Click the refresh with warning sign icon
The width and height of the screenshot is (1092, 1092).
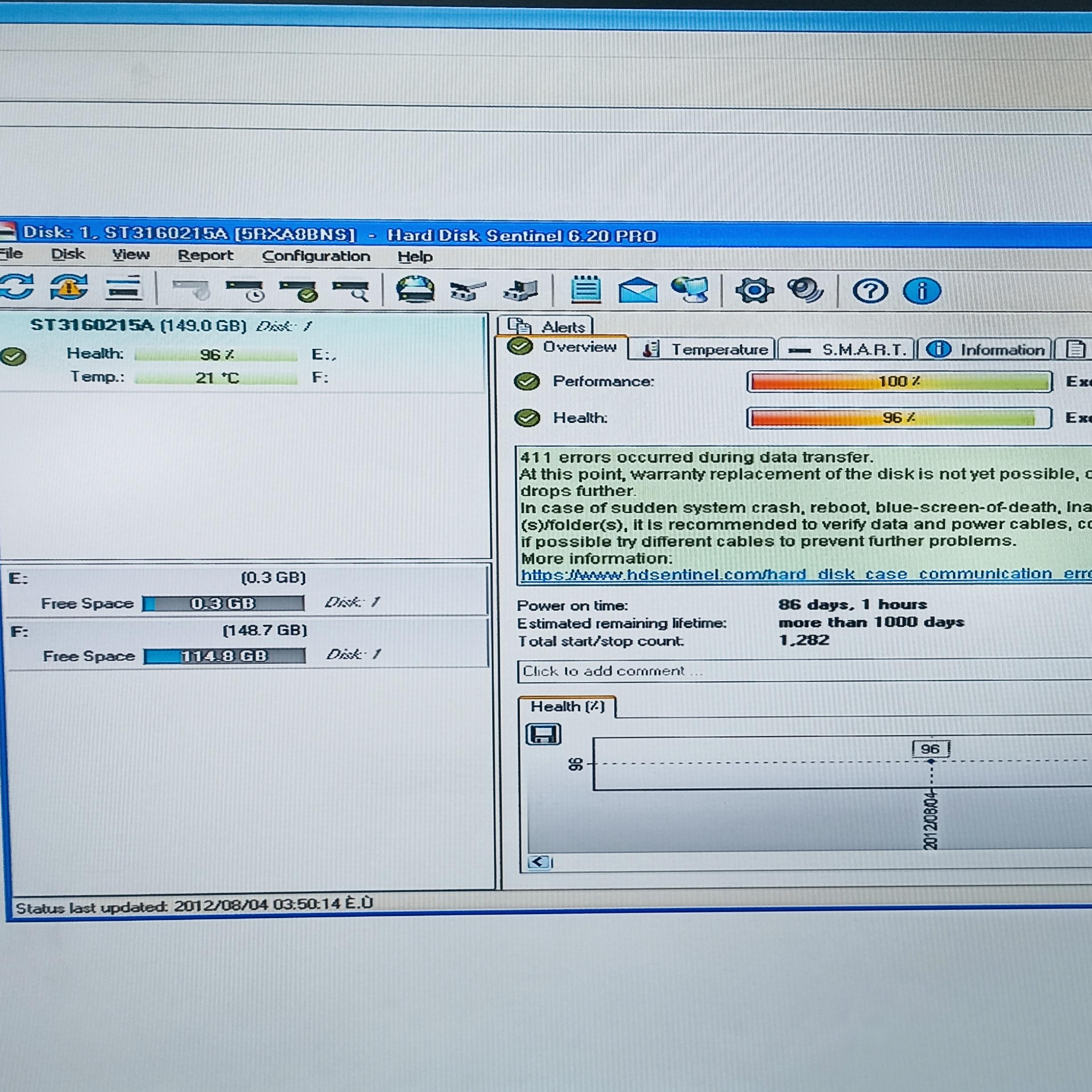[x=69, y=287]
